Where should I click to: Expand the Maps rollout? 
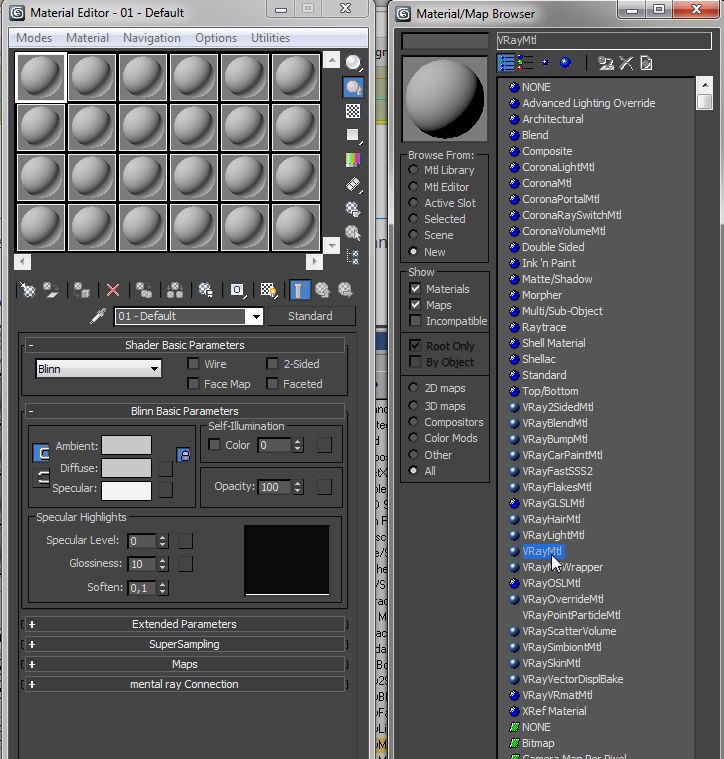pos(184,664)
